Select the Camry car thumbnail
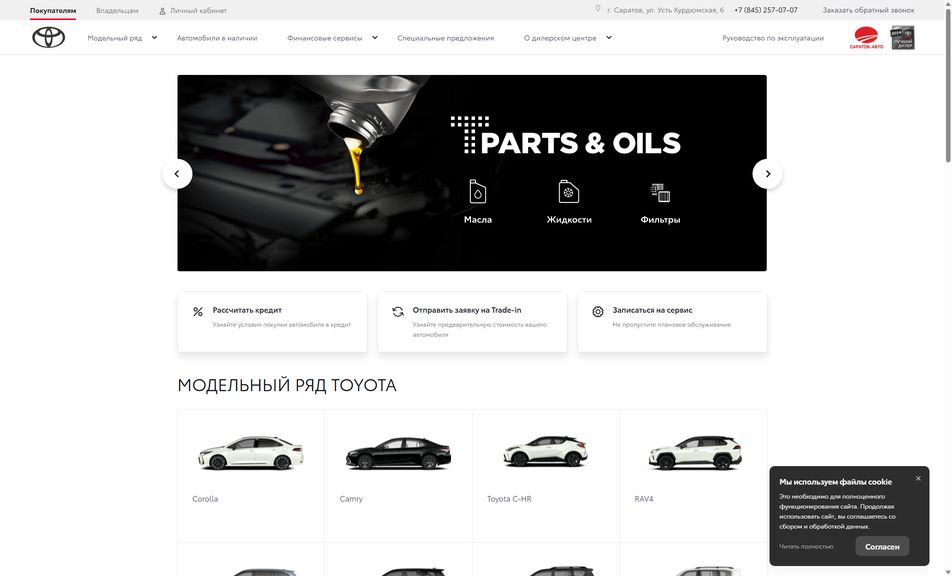Screen dimensions: 952x576 [398, 453]
